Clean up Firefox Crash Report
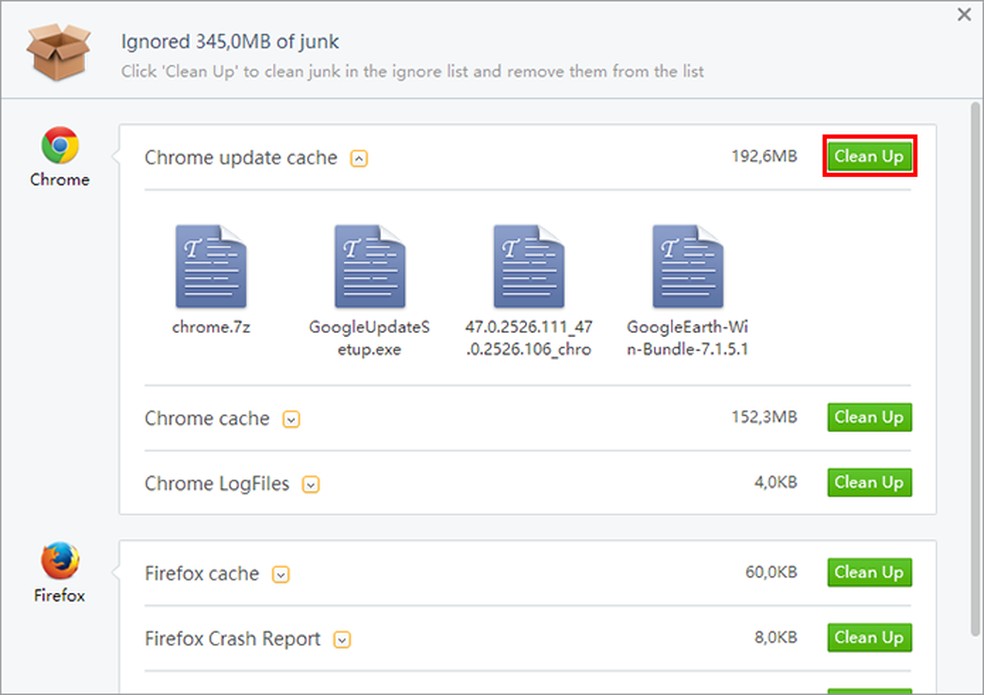Image resolution: width=984 pixels, height=695 pixels. click(x=869, y=637)
